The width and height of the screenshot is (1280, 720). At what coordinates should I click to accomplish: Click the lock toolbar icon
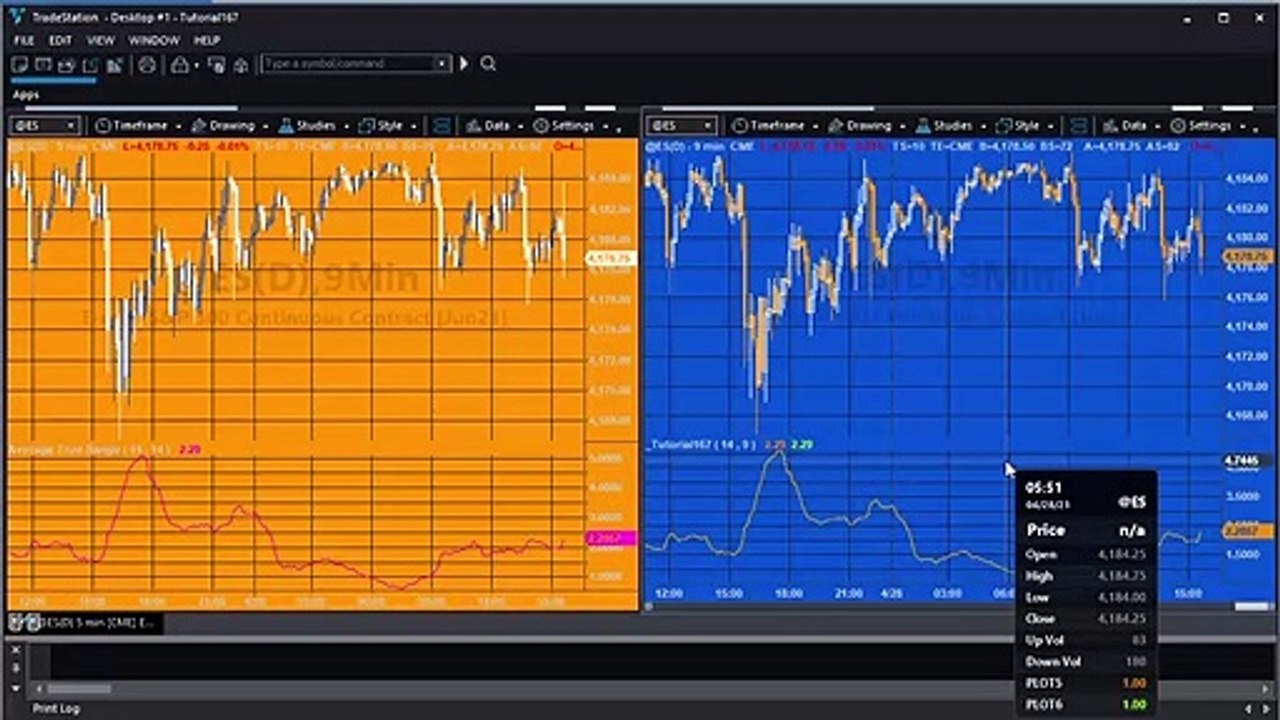180,65
